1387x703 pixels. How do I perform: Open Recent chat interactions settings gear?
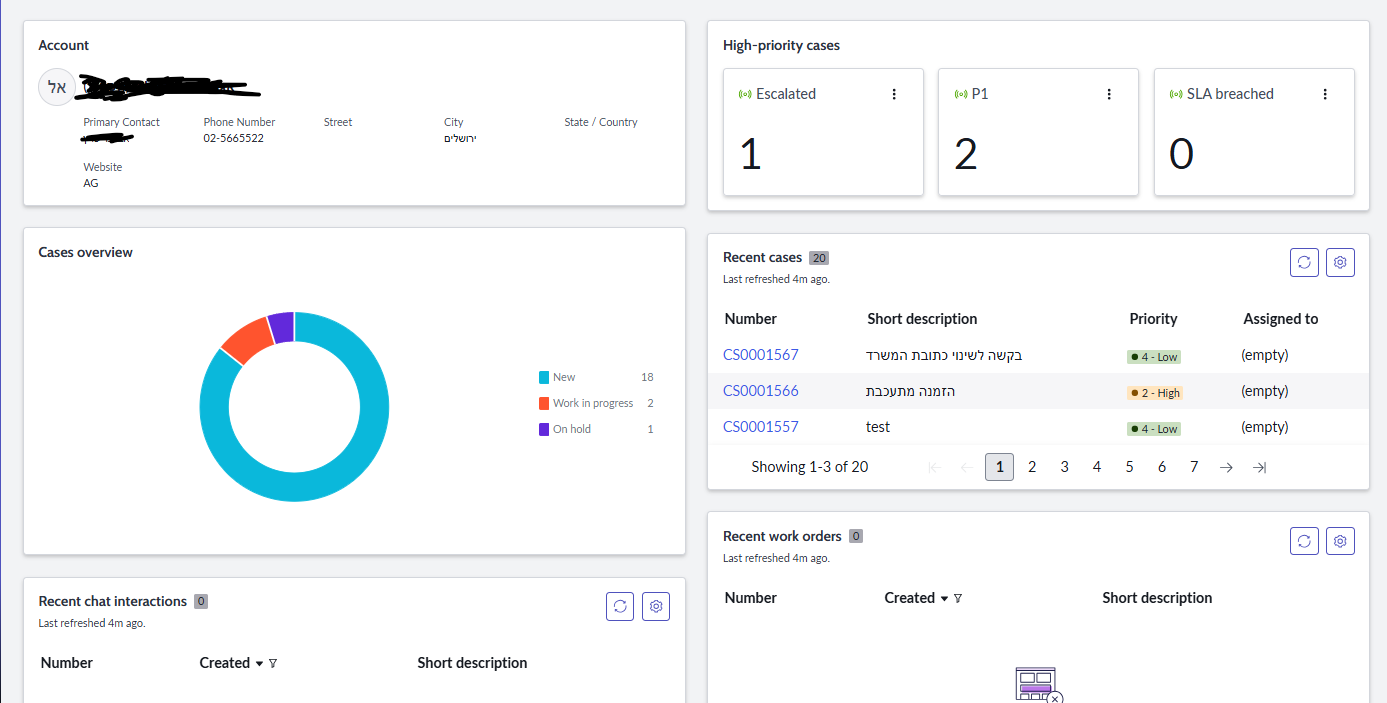pos(656,606)
